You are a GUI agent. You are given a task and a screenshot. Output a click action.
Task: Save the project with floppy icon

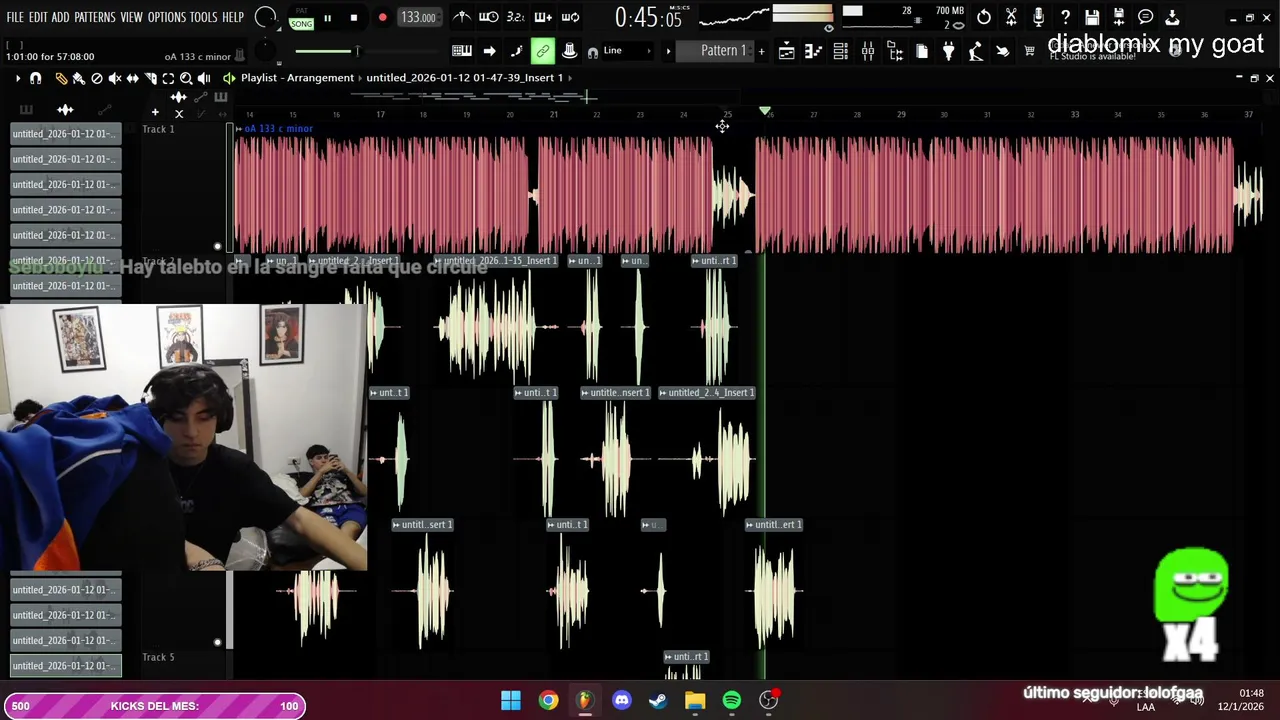1092,17
